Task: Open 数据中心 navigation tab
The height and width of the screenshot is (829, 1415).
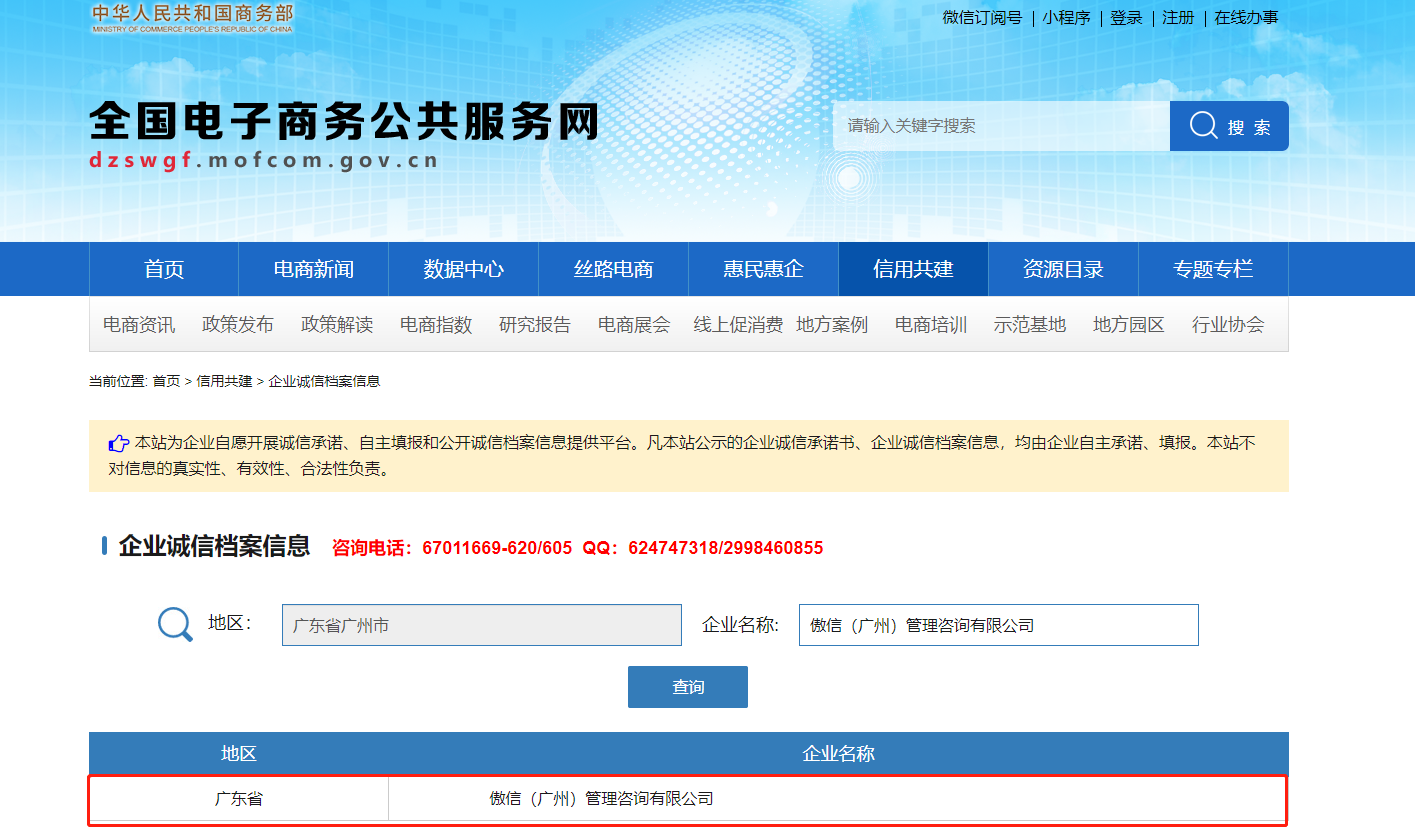Action: pos(464,269)
